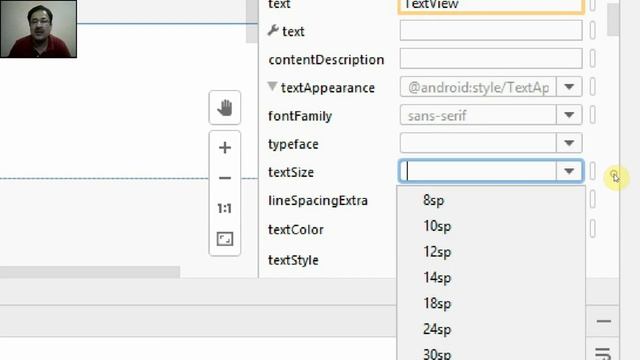
Task: Click the contentDescription input field
Action: tap(491, 59)
